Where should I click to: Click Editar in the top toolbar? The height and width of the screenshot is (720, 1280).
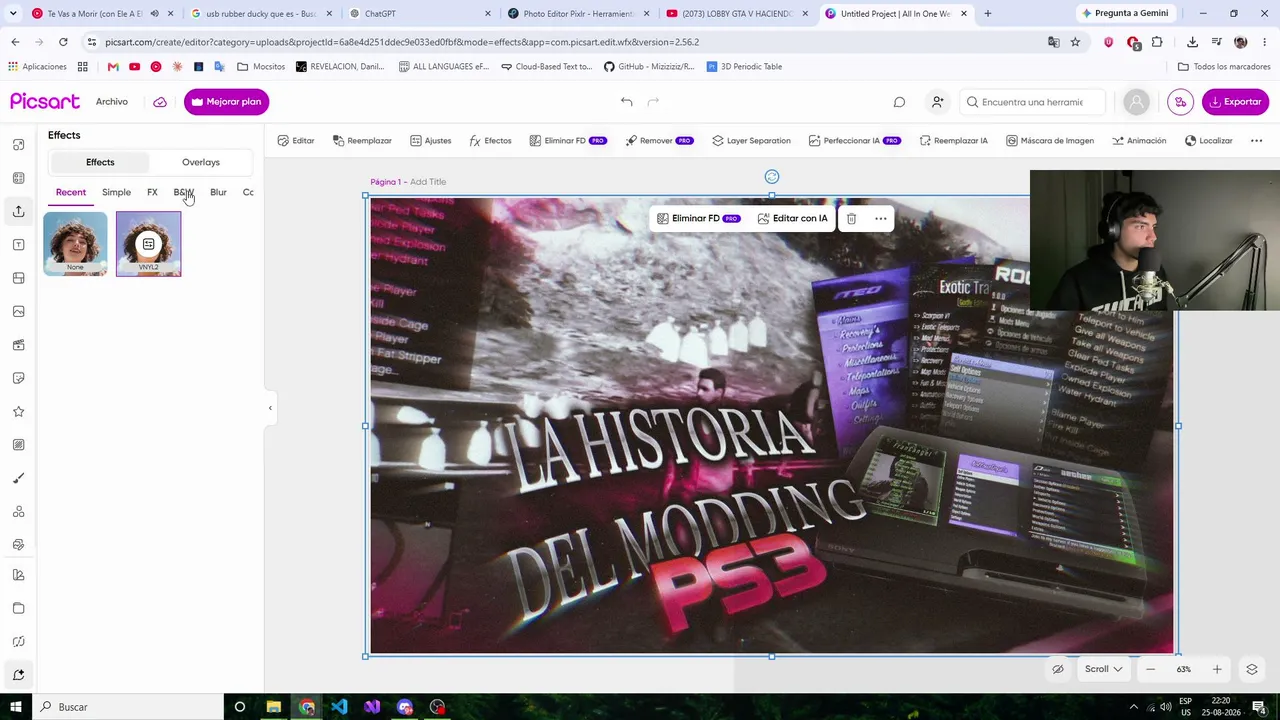[x=296, y=141]
